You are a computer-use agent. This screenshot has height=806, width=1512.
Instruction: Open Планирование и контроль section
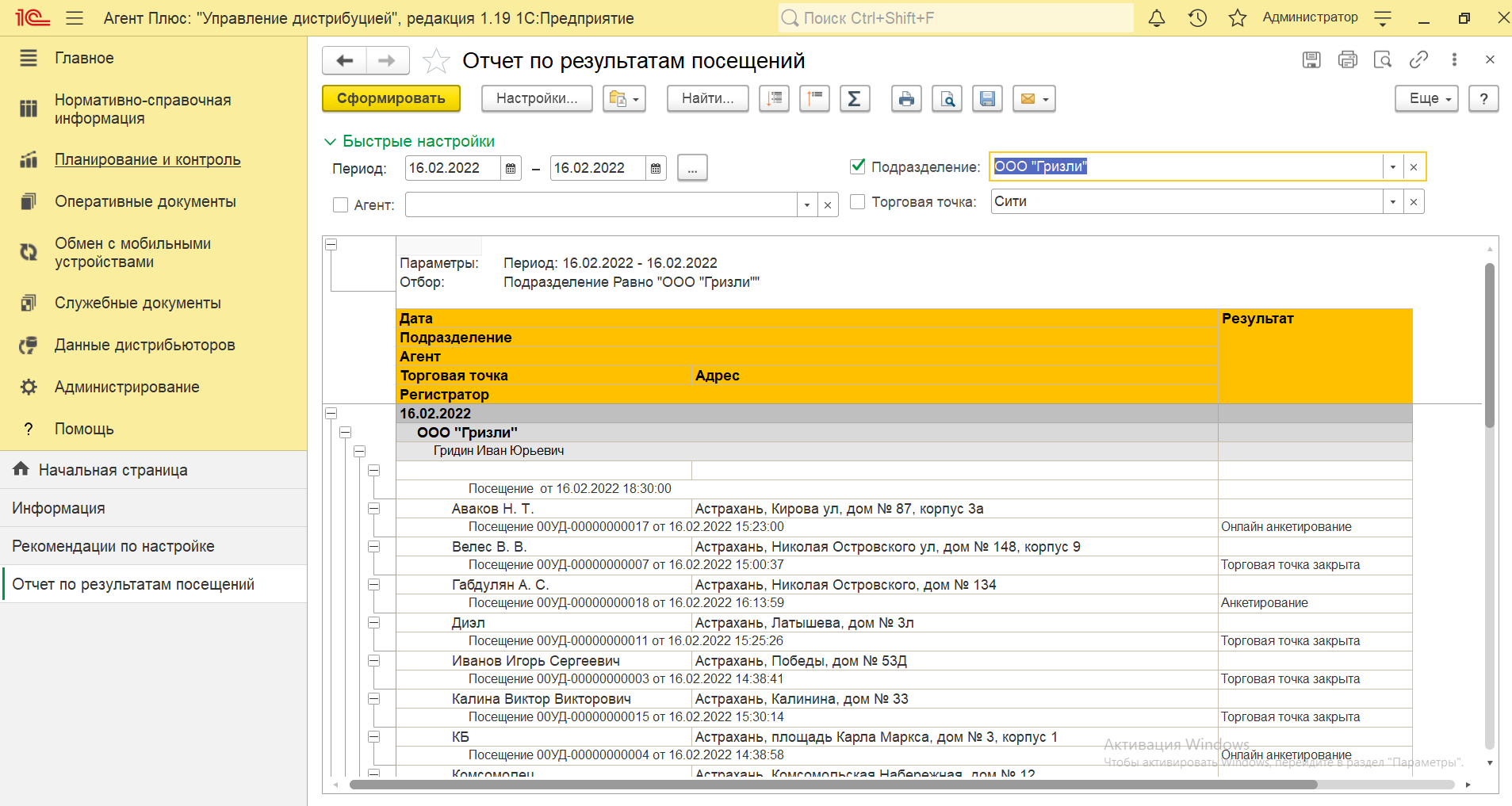pos(147,159)
